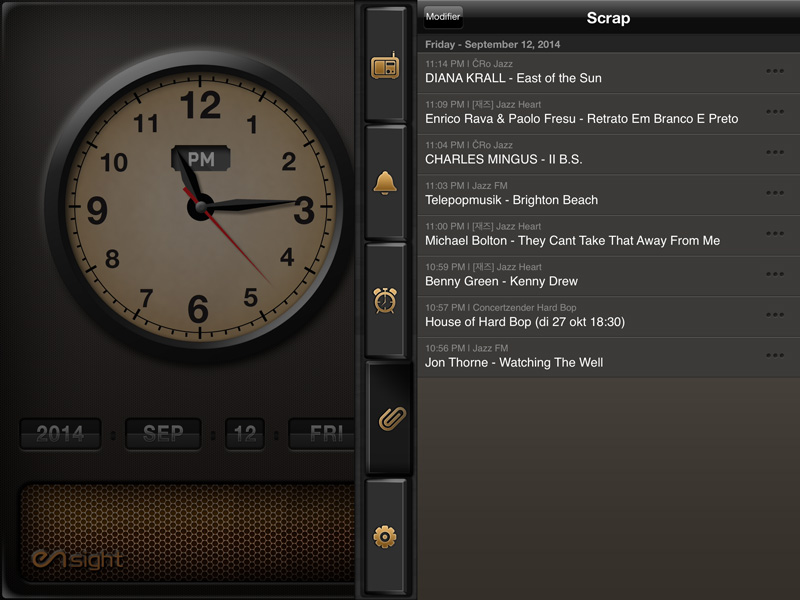Click the insight logo on speaker grille

(77, 560)
